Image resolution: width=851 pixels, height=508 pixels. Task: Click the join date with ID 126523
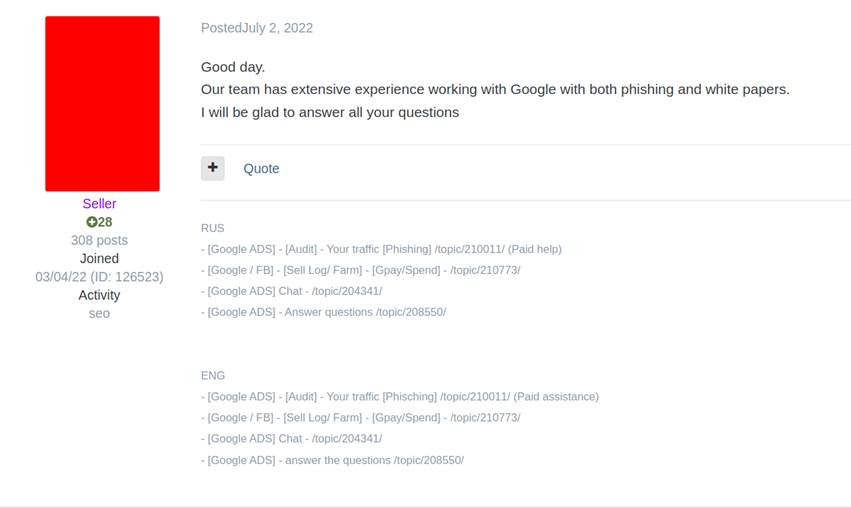(x=99, y=277)
